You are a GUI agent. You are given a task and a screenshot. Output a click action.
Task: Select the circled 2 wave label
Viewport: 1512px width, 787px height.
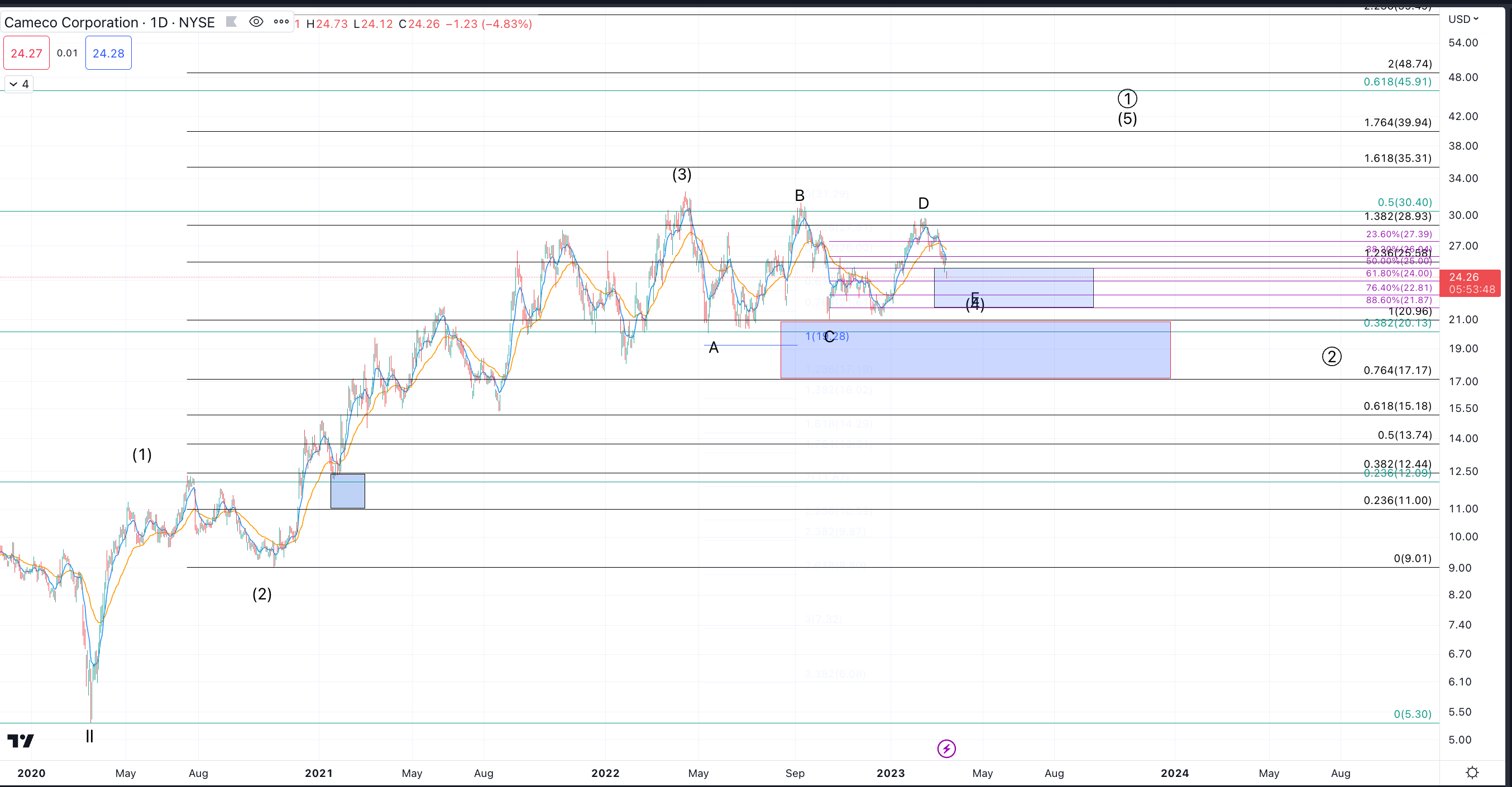(x=1331, y=356)
